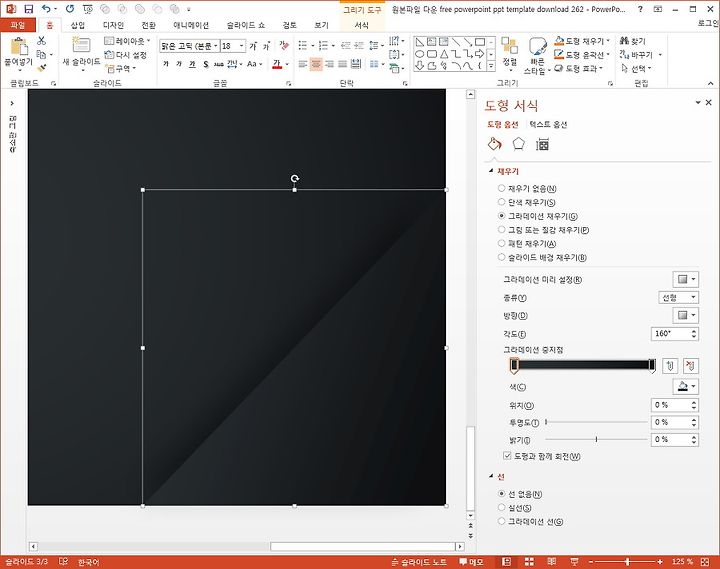Click the zoom slider in status bar

point(627,562)
